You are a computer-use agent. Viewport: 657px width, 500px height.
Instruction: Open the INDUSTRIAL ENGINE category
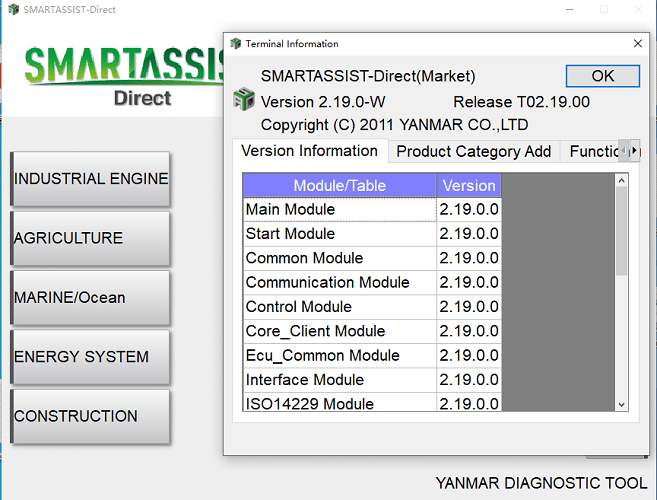(x=90, y=179)
